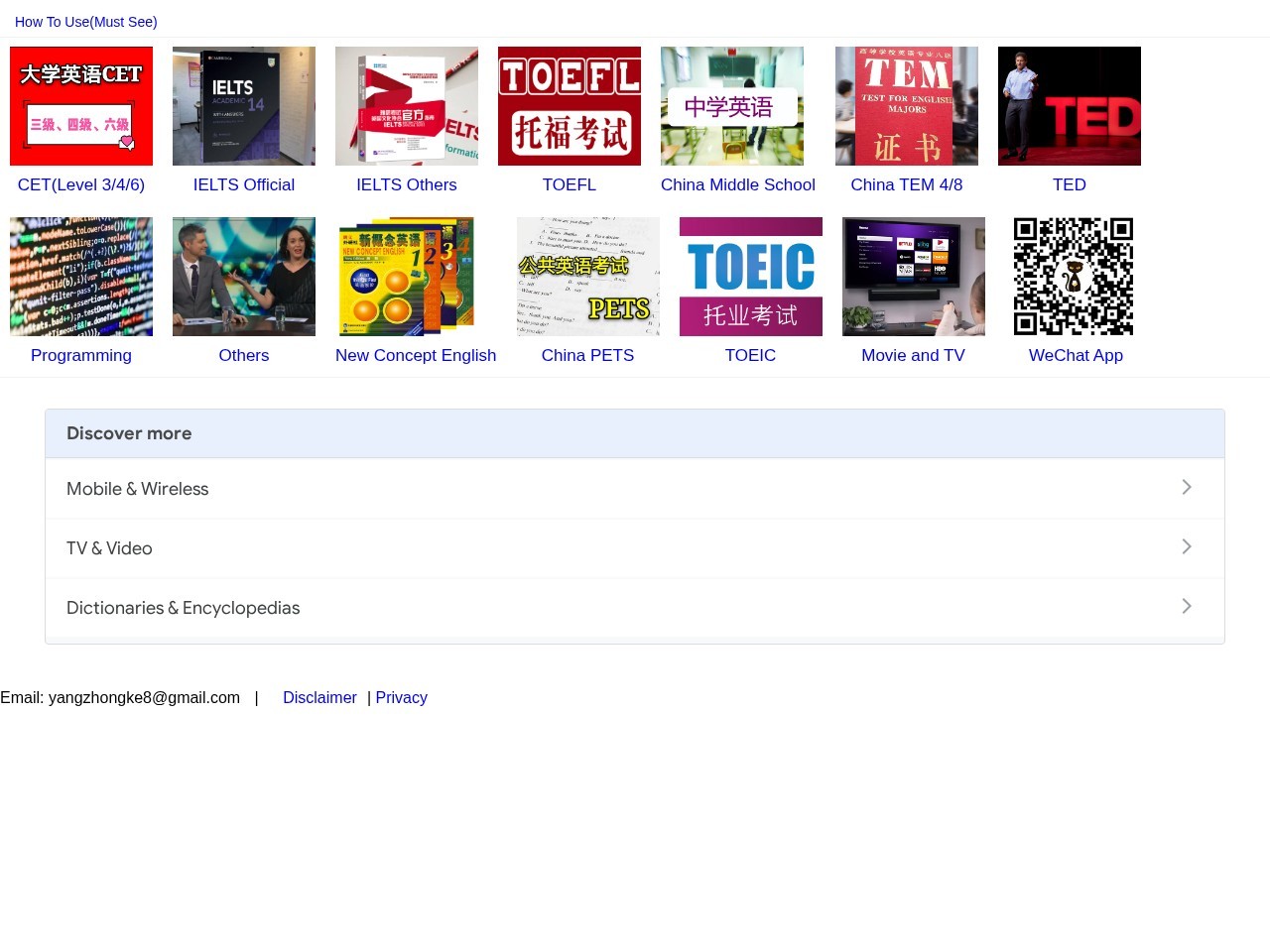The image size is (1270, 952).
Task: Select the Mobile & Wireless row label
Action: (x=138, y=489)
